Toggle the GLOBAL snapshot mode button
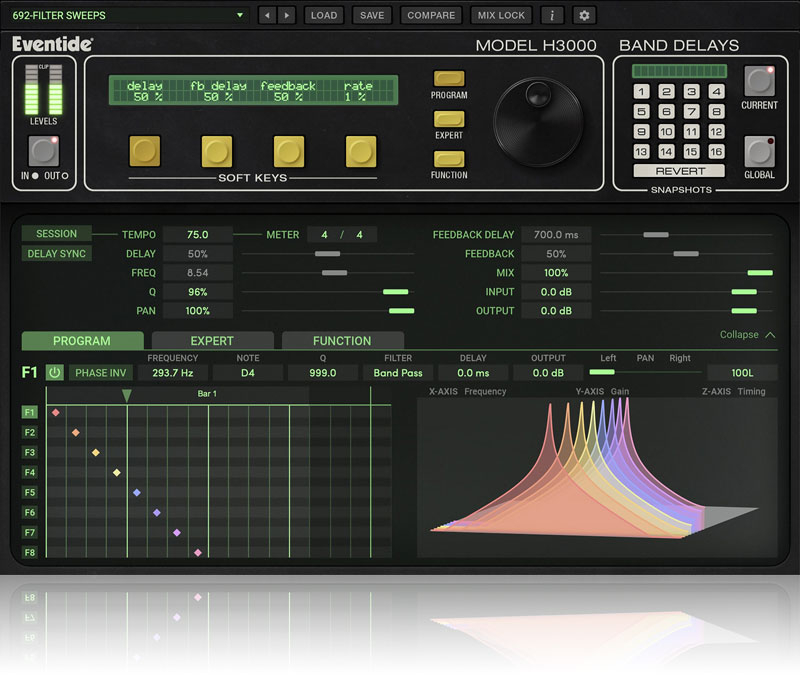 coord(759,152)
